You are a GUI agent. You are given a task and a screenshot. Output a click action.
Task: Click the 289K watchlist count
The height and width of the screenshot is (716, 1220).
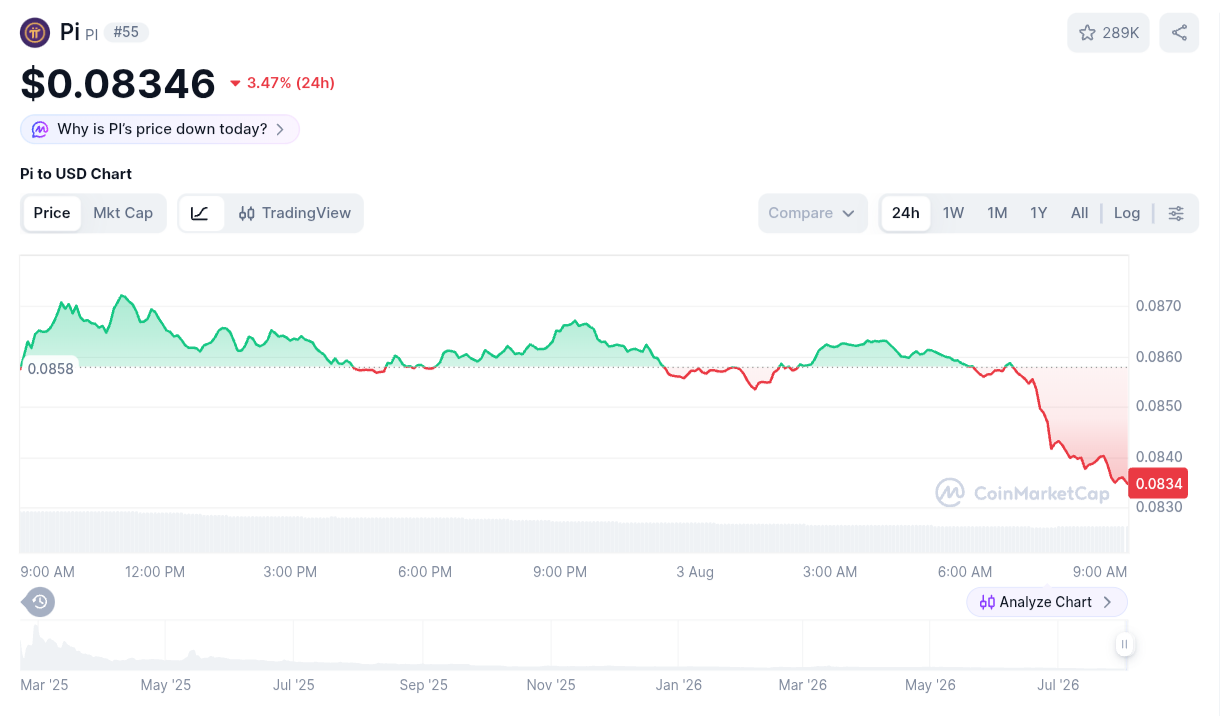click(x=1121, y=33)
